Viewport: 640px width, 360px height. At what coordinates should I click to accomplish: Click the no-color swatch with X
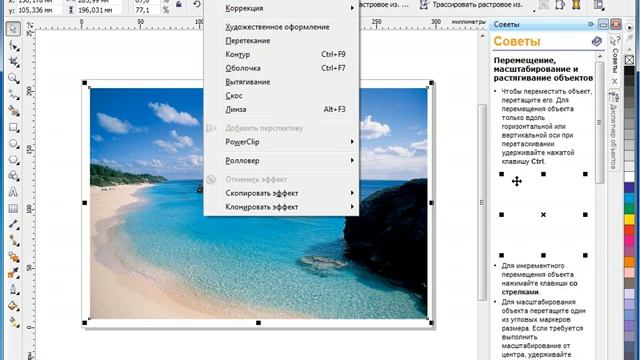point(629,60)
